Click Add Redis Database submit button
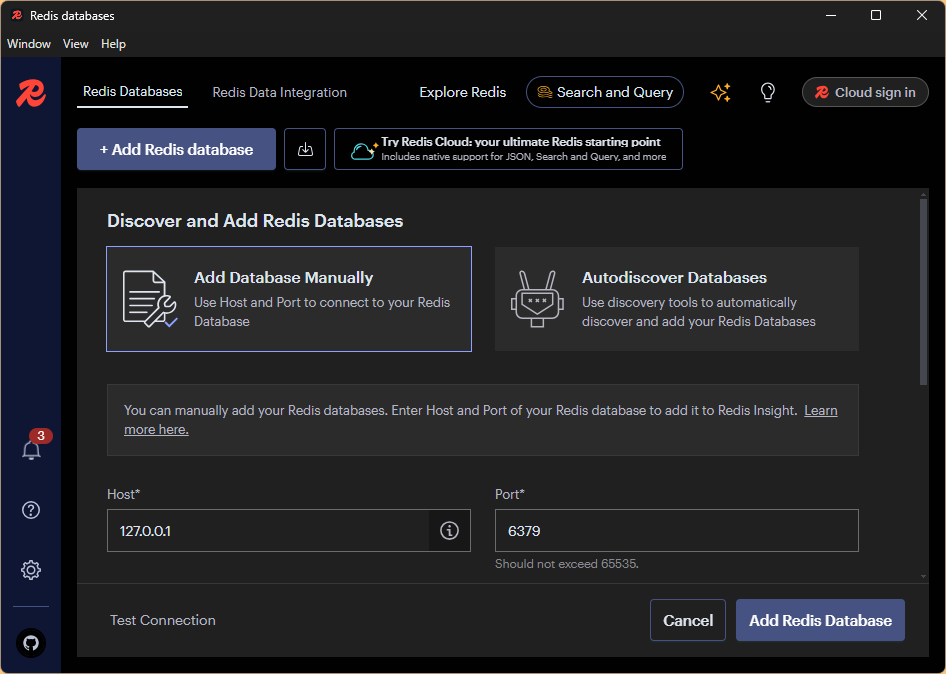The image size is (946, 674). 821,620
